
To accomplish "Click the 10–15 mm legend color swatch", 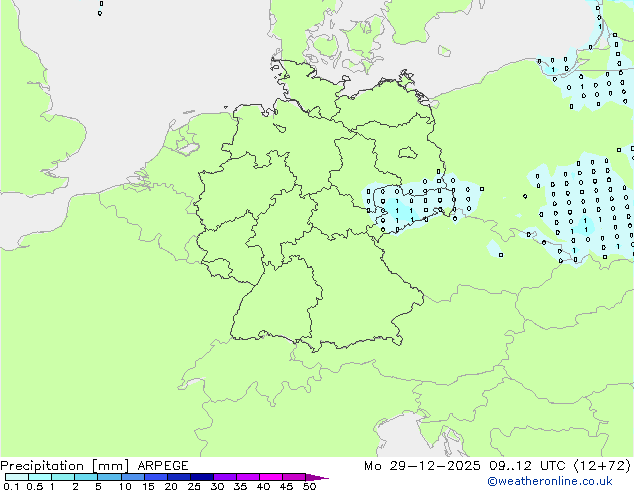I will [133, 477].
